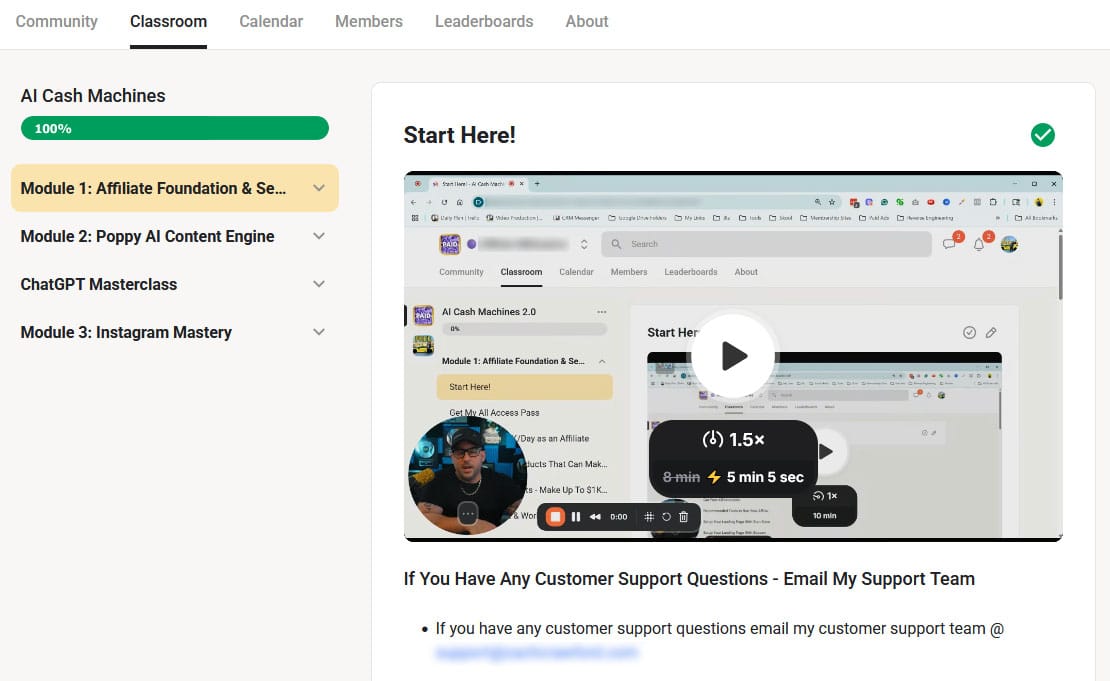The image size is (1110, 681).
Task: Click the trash icon on the recording toolbar
Action: [x=683, y=516]
